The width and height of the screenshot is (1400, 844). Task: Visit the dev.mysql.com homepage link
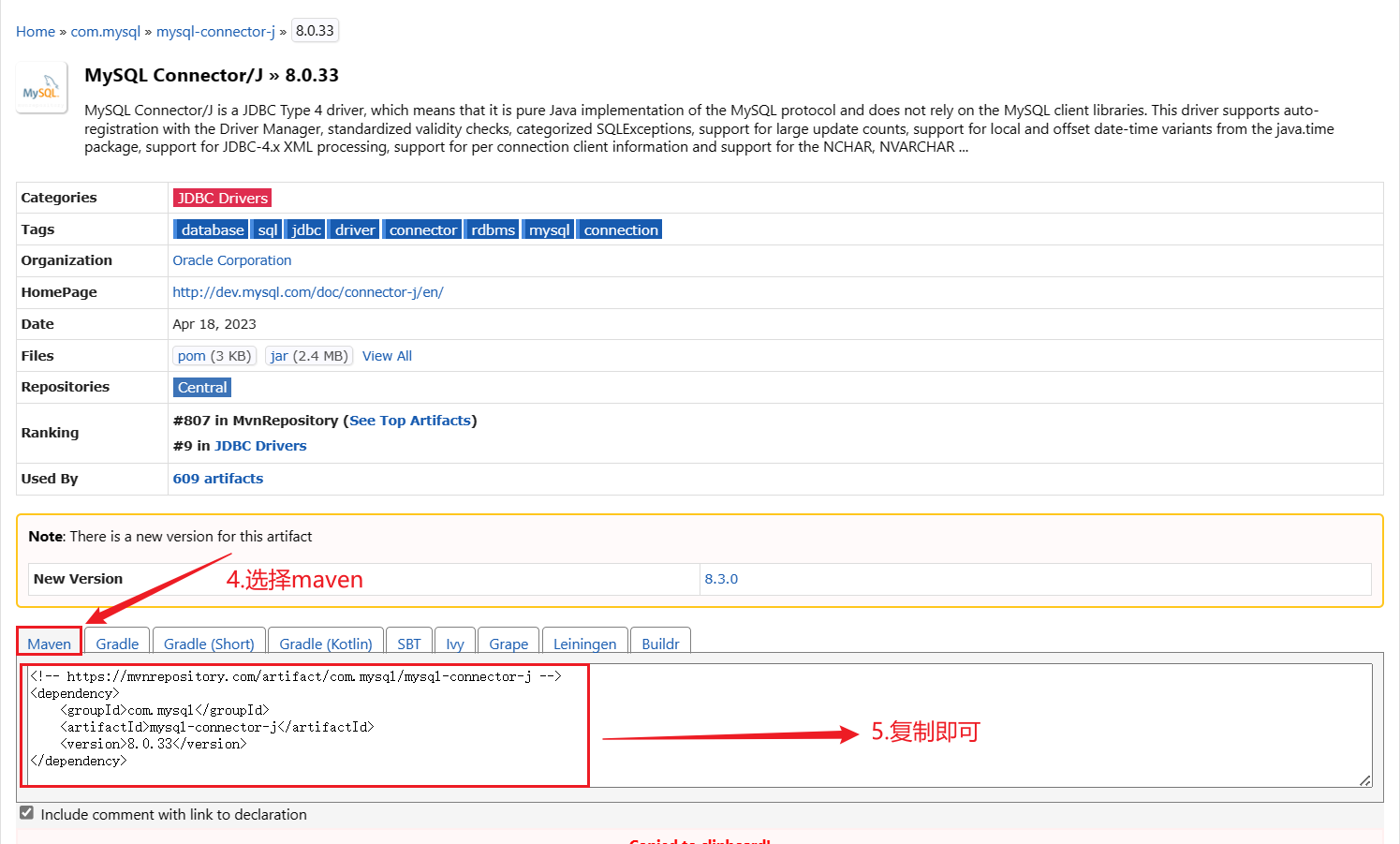pyautogui.click(x=308, y=292)
